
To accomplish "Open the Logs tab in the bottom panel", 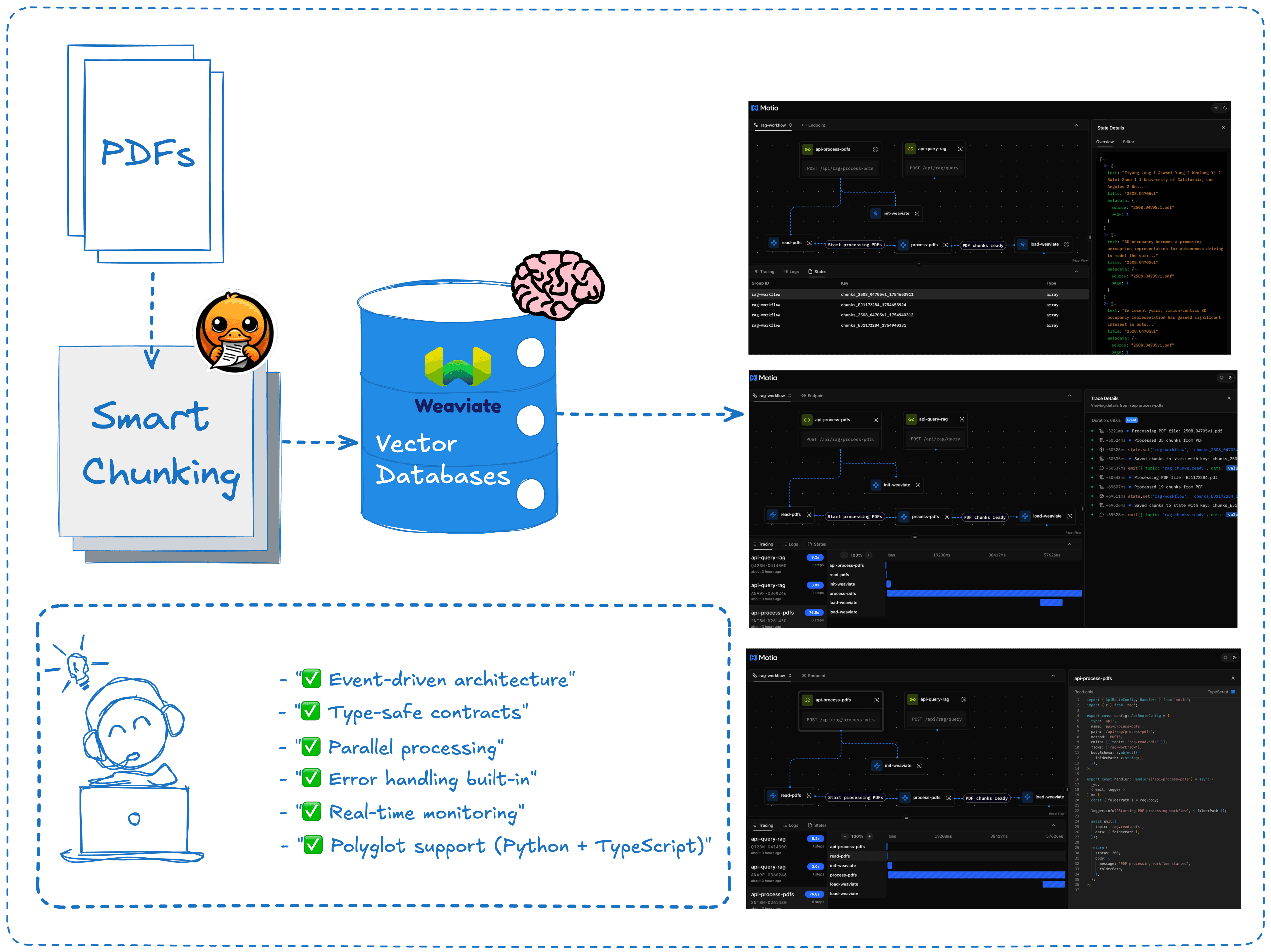I will point(791,272).
